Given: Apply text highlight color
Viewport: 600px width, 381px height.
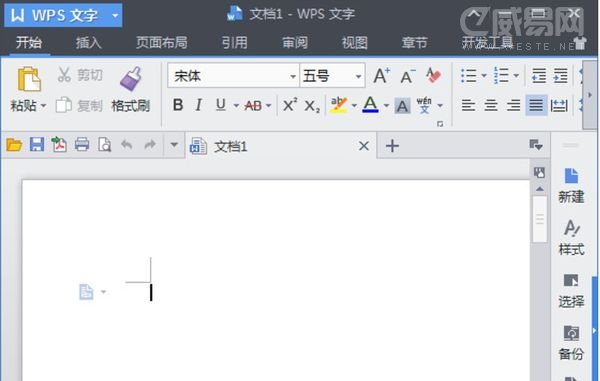Looking at the screenshot, I should (x=339, y=105).
